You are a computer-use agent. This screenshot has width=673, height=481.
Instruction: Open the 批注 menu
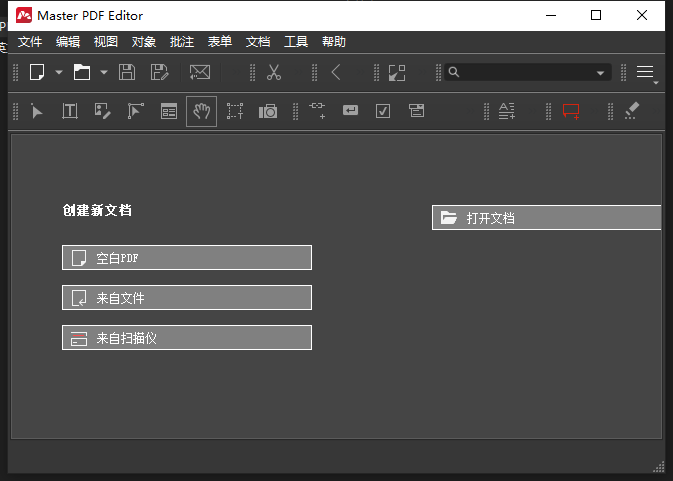coord(182,42)
